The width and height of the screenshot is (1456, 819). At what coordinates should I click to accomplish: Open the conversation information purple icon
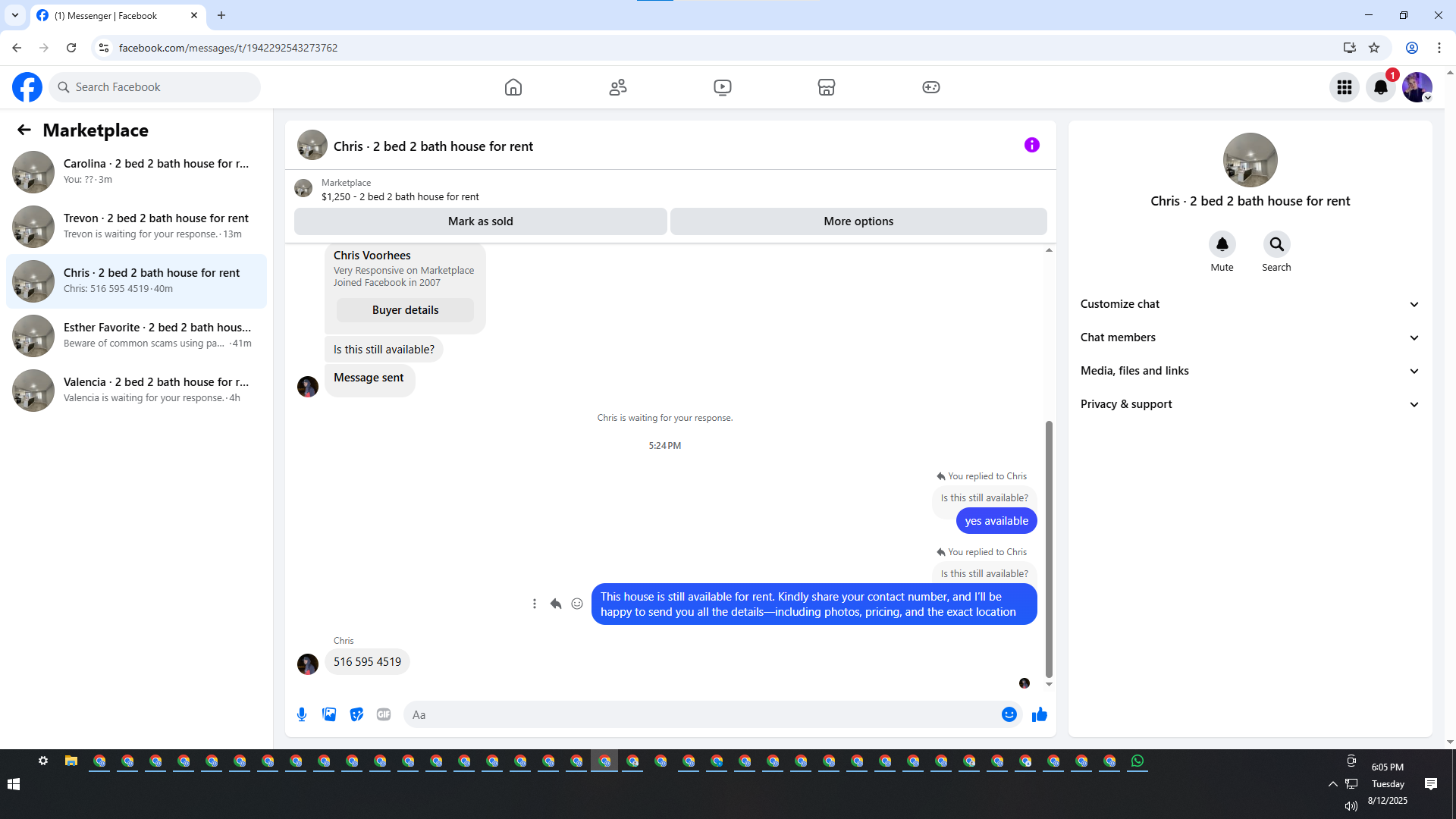coord(1031,145)
